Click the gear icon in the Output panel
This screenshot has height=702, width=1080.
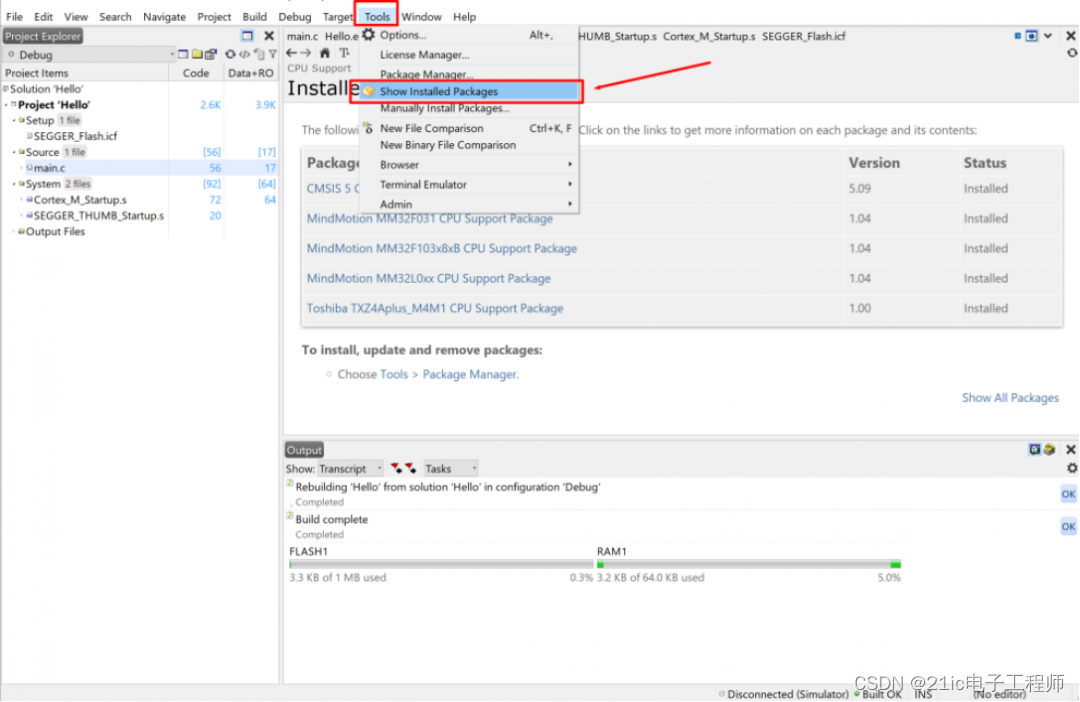pos(1071,466)
